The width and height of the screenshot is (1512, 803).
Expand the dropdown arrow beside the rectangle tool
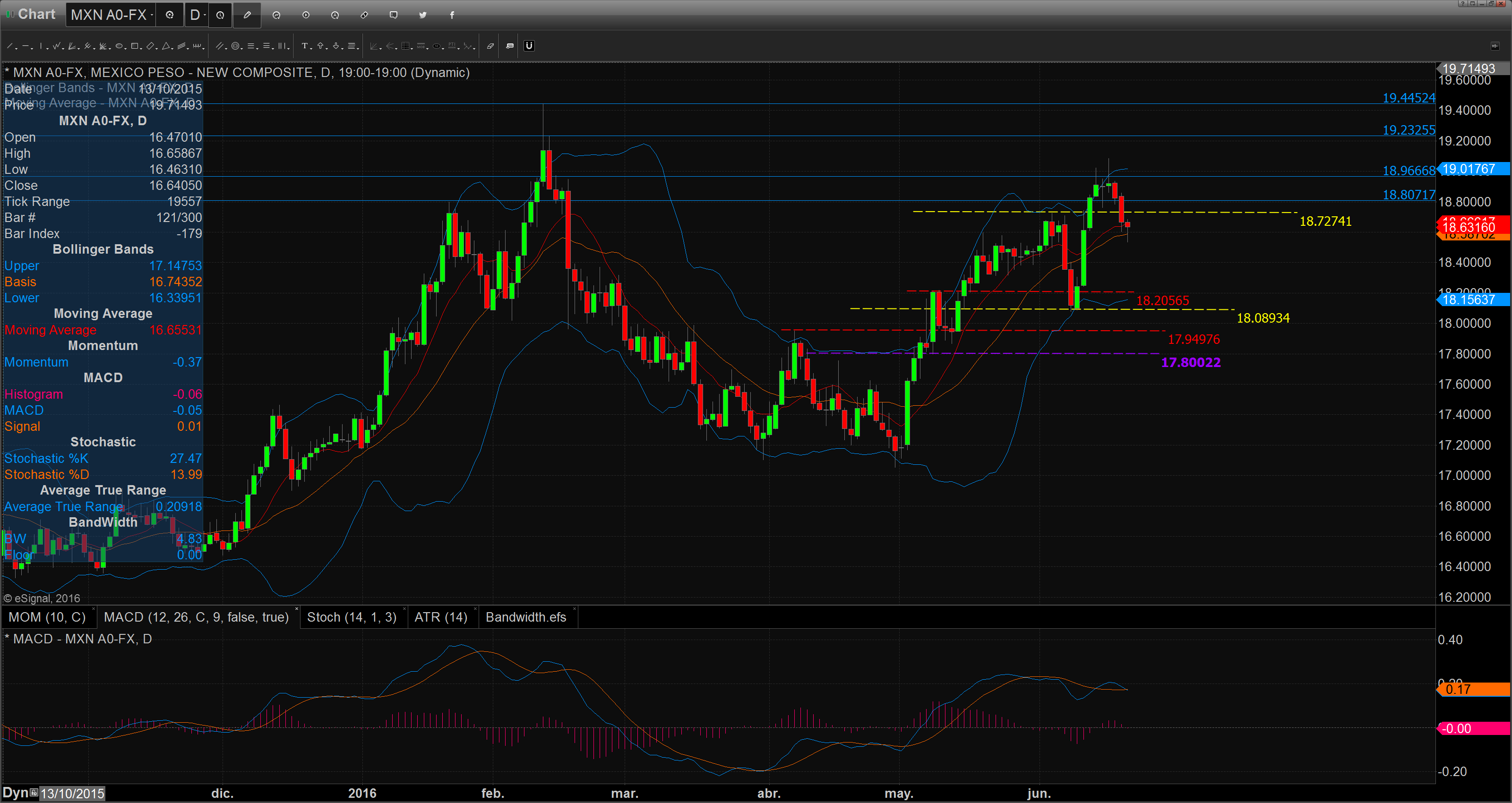[x=141, y=49]
